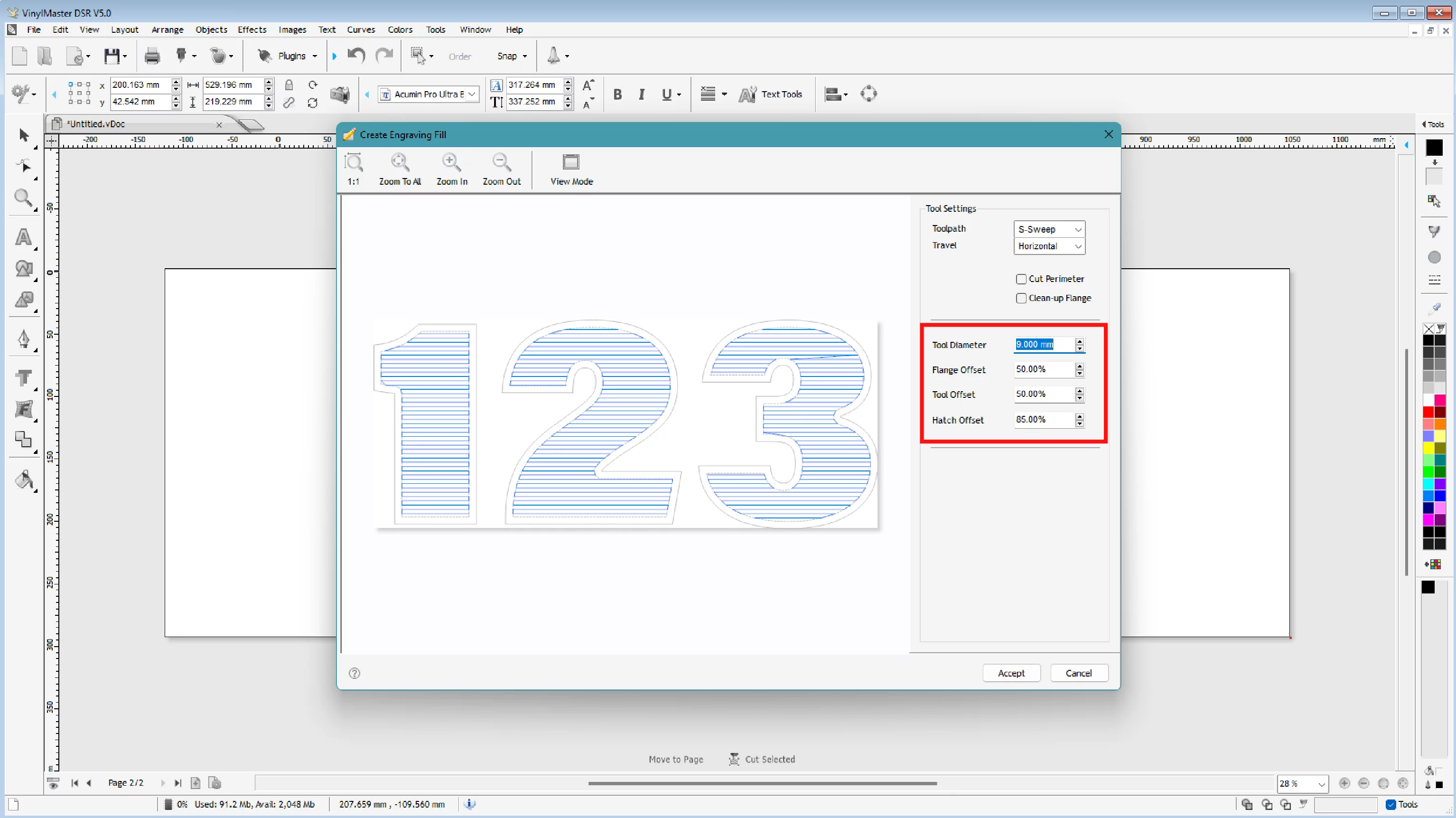The width and height of the screenshot is (1456, 818).
Task: Expand the Snap dropdown
Action: point(524,56)
